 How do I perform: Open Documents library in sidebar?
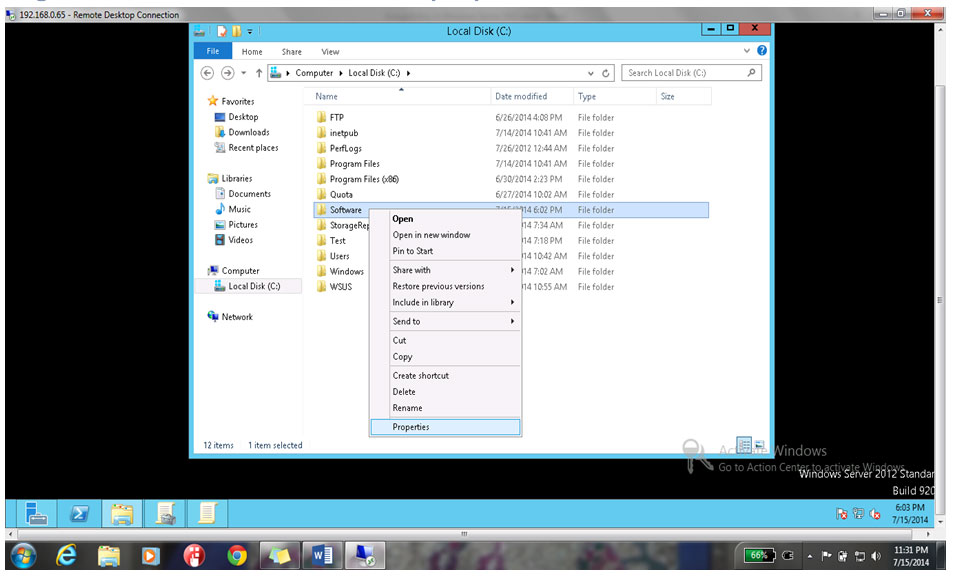tap(249, 193)
